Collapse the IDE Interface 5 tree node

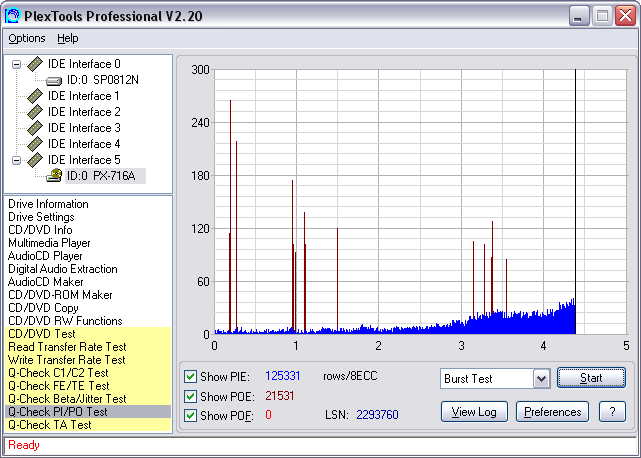(x=16, y=160)
